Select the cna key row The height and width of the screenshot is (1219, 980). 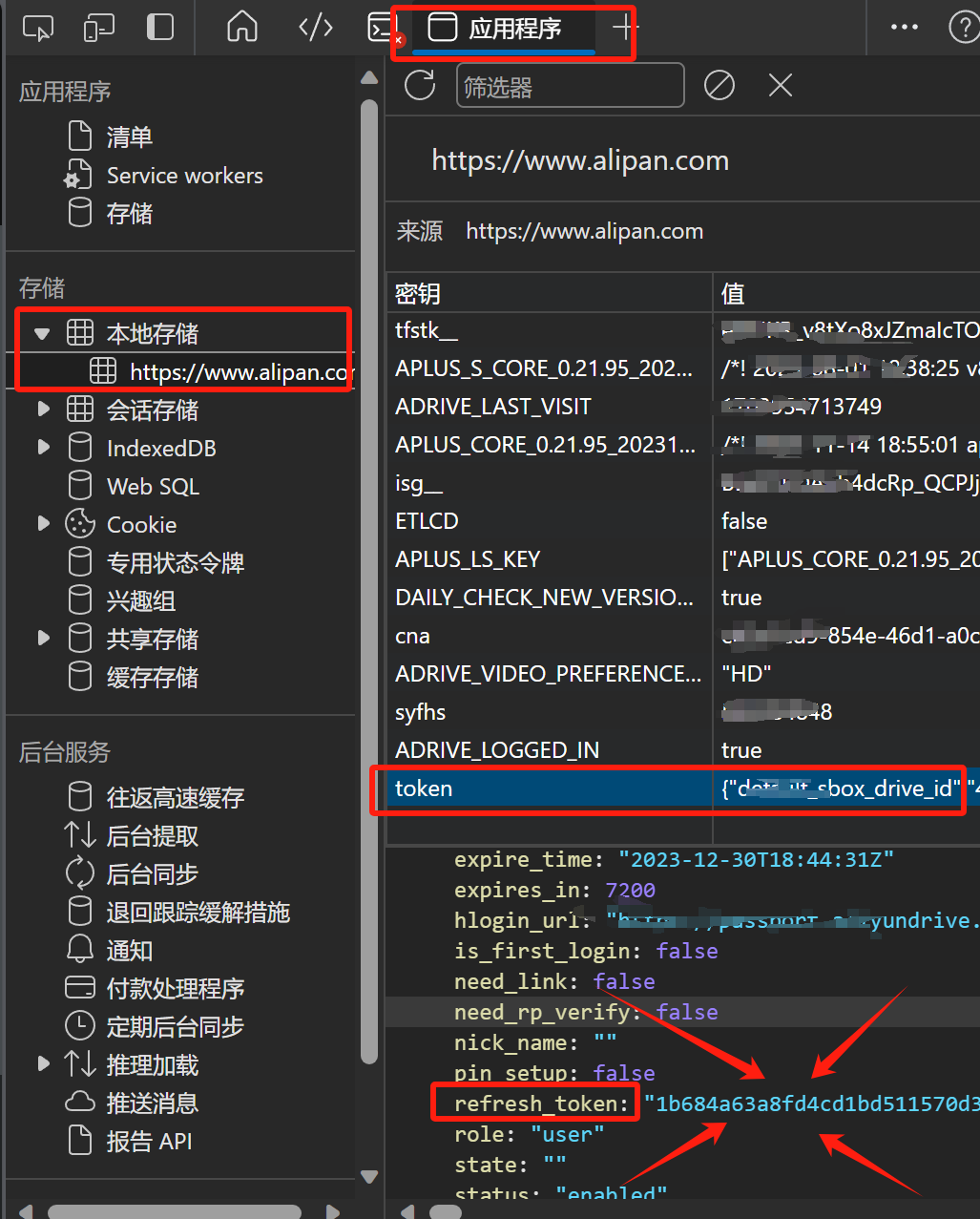click(683, 636)
